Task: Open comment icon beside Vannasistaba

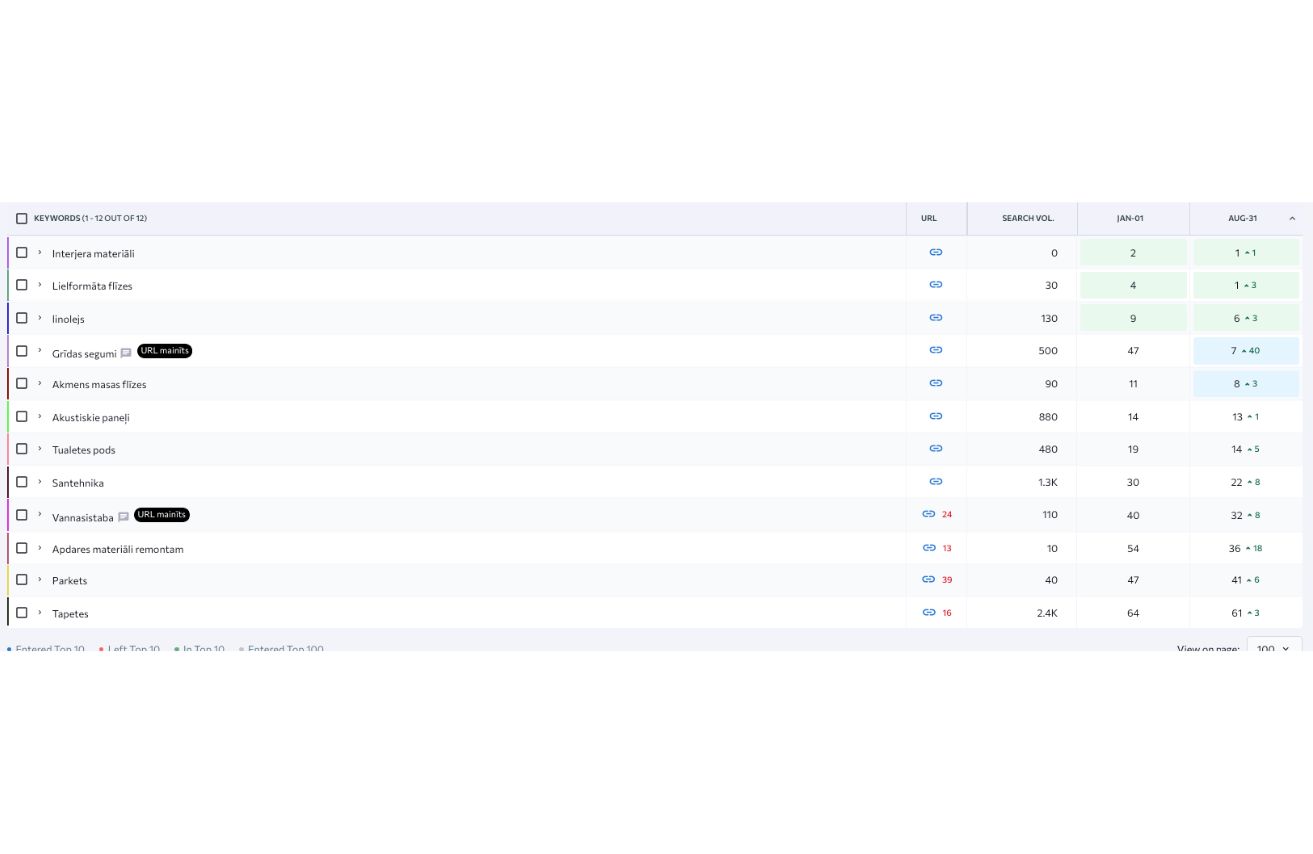Action: 123,517
